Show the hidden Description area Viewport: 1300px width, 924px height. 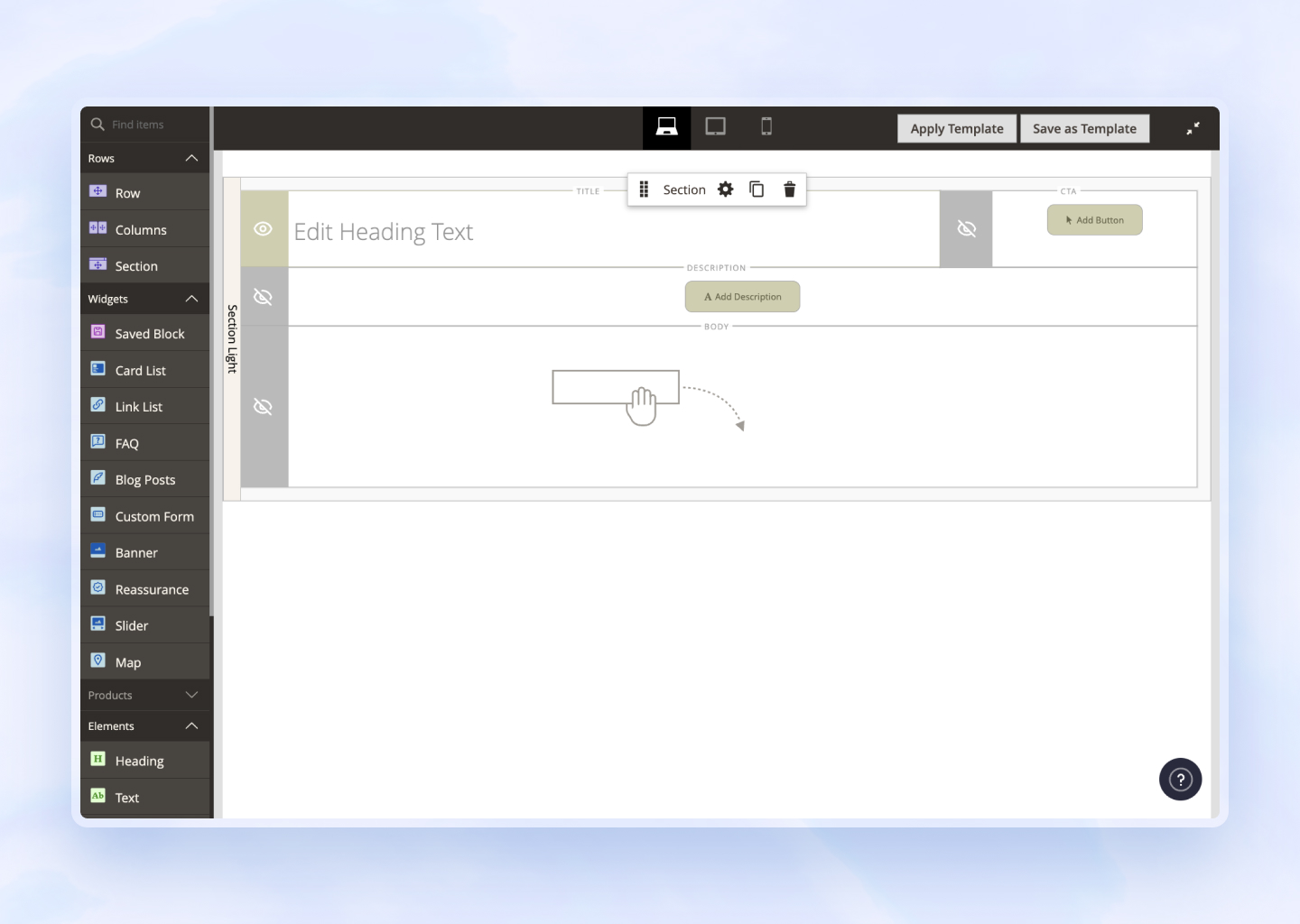[264, 297]
